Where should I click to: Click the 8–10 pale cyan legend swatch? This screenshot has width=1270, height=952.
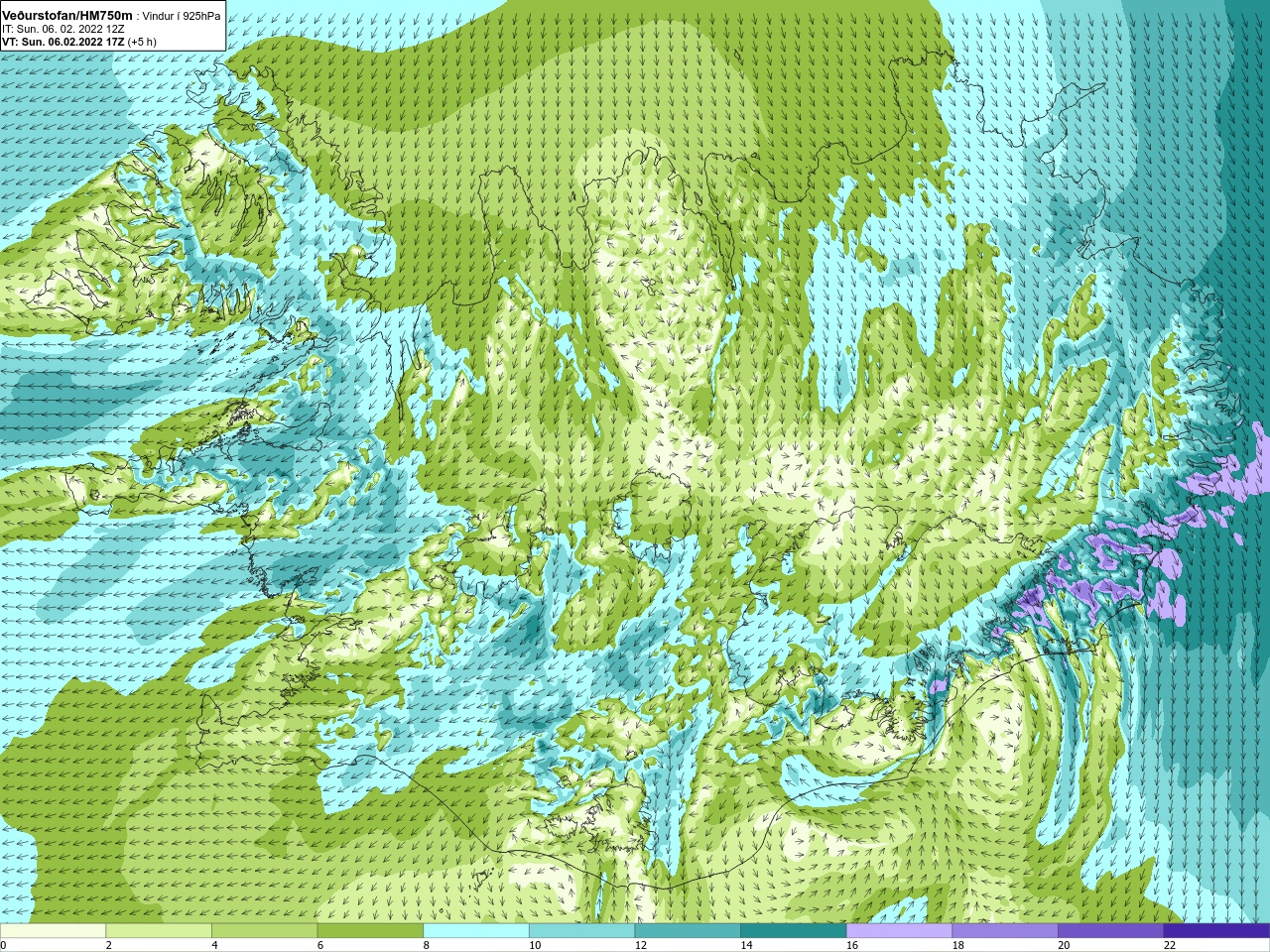(476, 931)
